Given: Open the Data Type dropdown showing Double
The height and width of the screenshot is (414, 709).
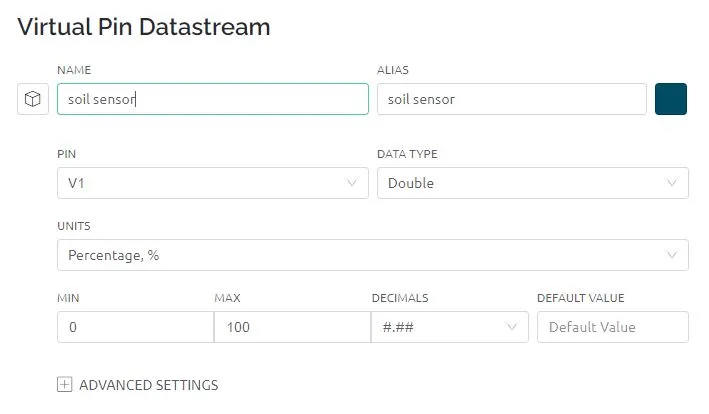Looking at the screenshot, I should tap(533, 183).
